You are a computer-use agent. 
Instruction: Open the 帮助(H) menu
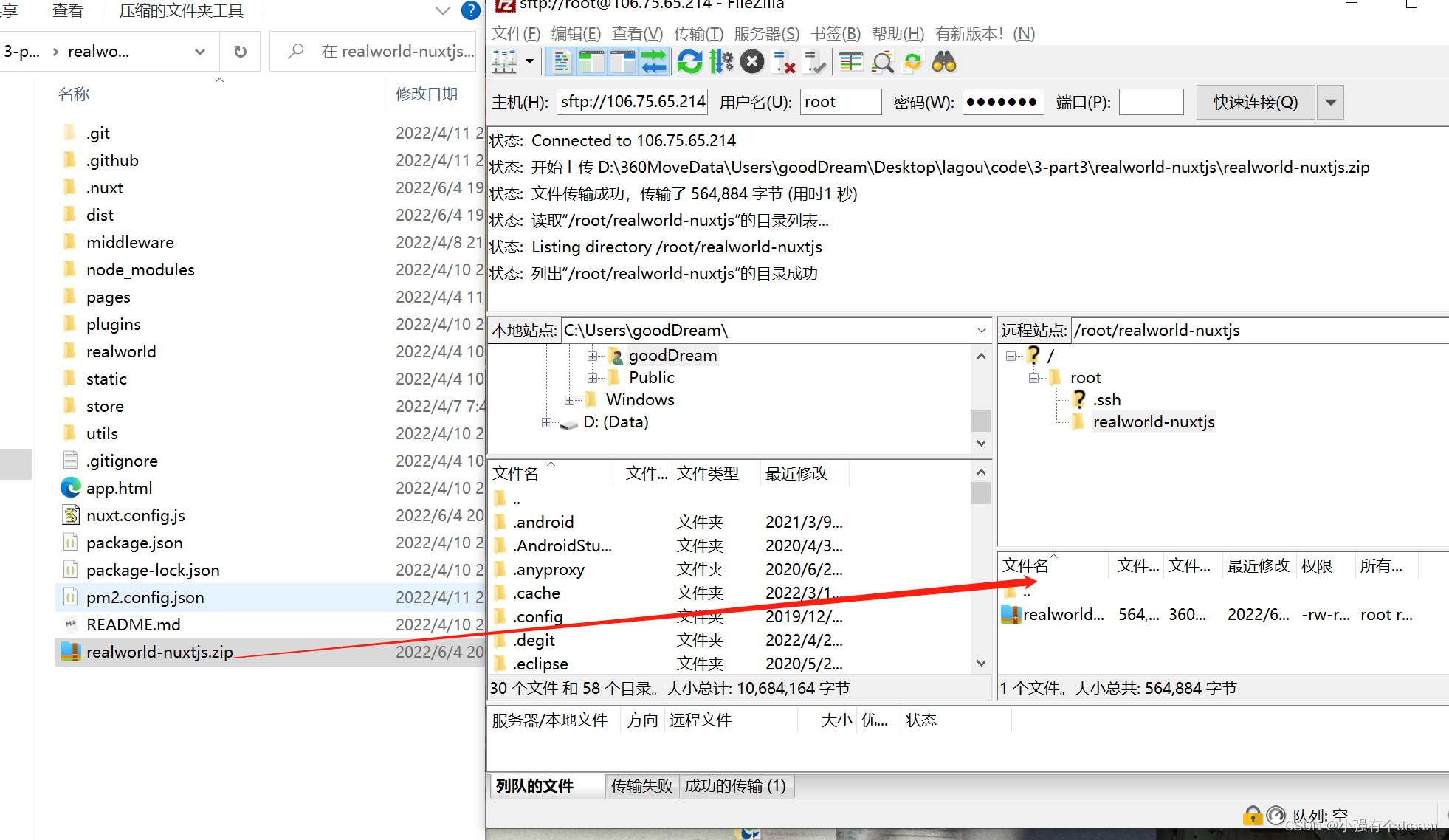tap(898, 33)
